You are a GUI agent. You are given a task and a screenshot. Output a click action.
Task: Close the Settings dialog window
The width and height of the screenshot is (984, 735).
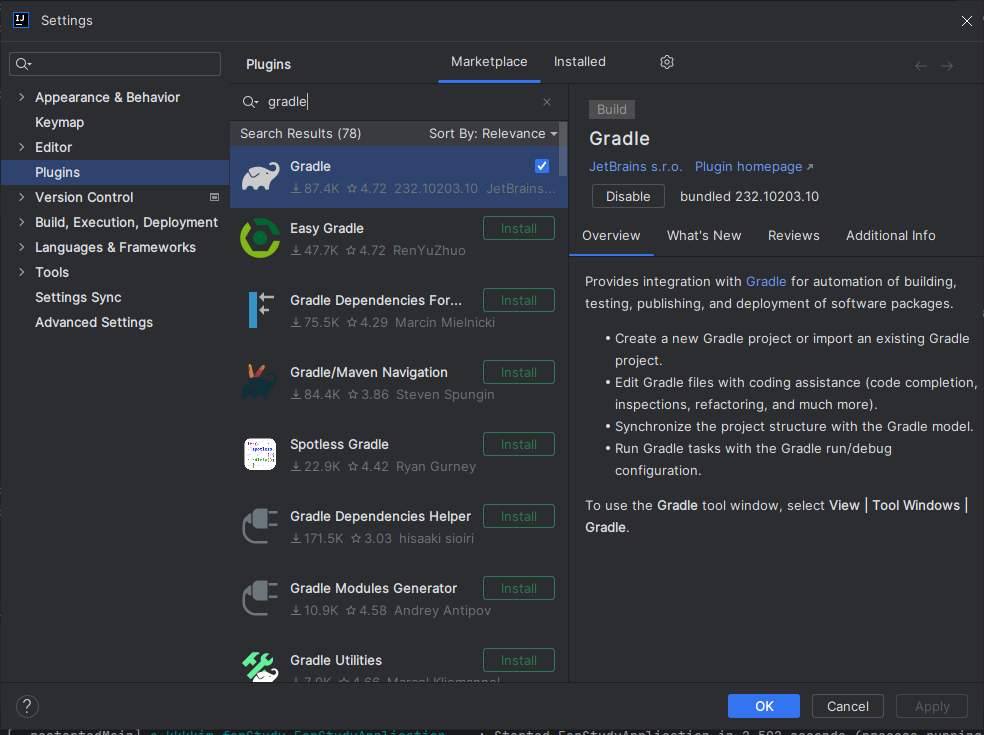pos(966,21)
